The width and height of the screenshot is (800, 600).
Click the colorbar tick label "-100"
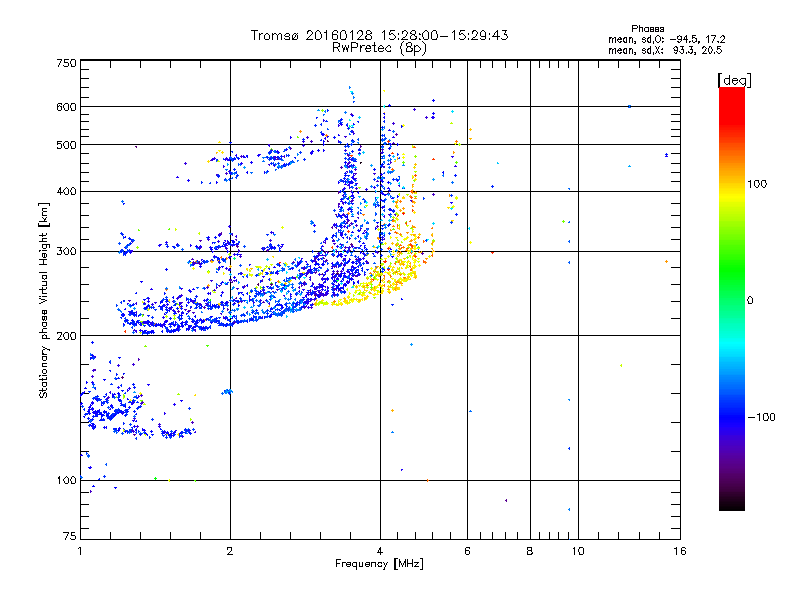point(761,417)
